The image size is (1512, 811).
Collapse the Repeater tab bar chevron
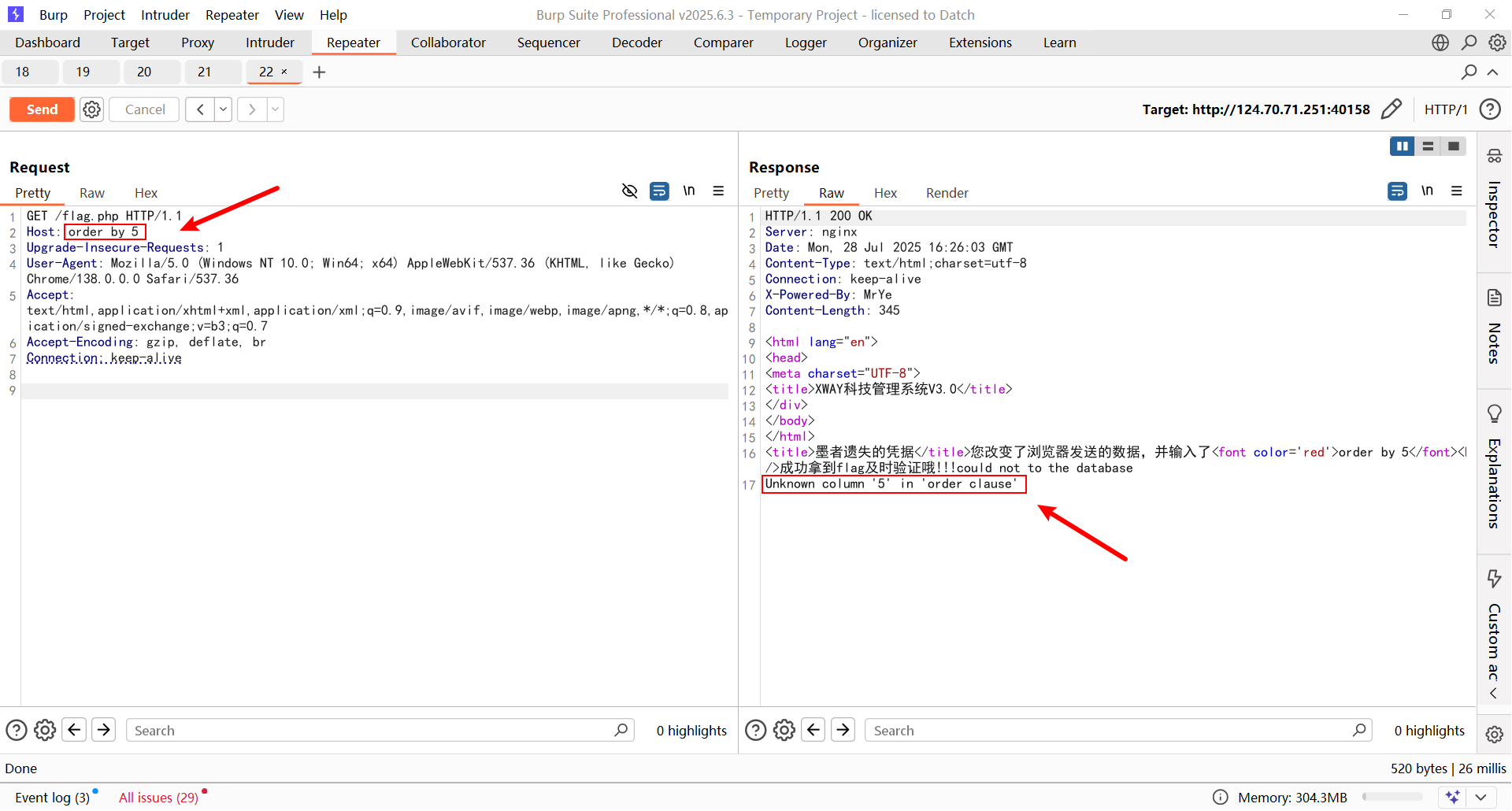pos(1492,72)
